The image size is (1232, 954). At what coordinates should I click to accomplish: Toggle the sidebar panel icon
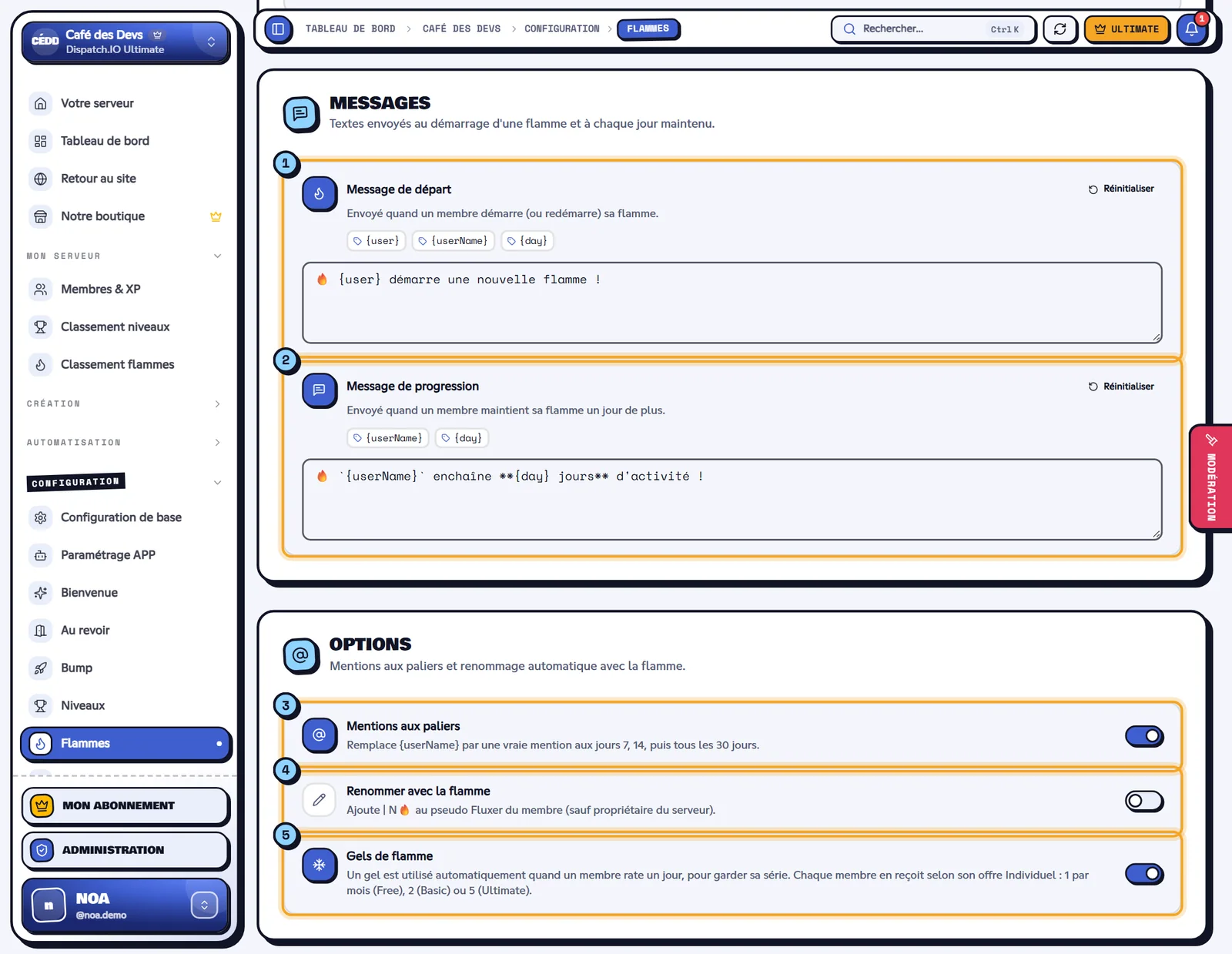click(278, 29)
